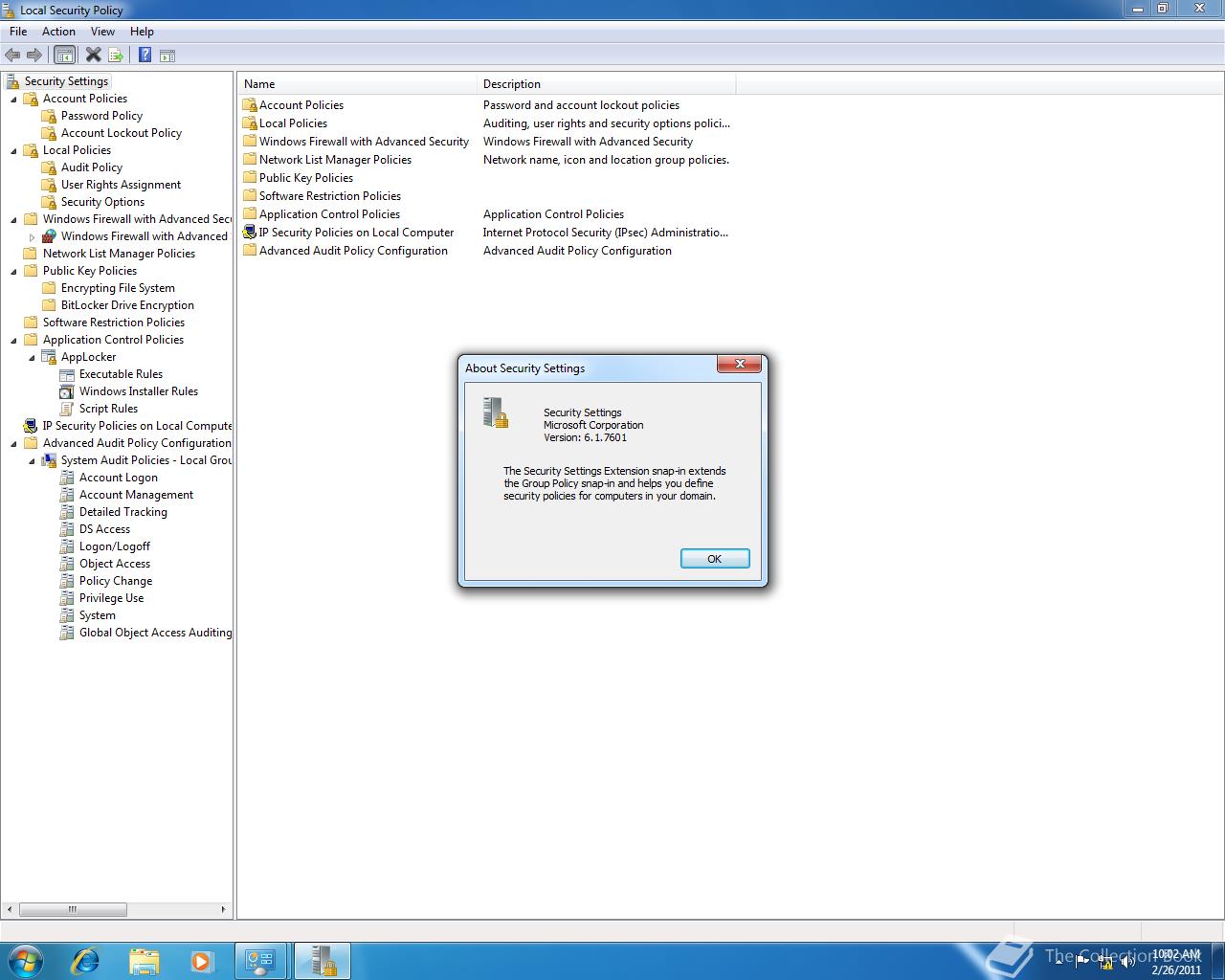Open the File menu
Screen dimensions: 1225x980
pyautogui.click(x=18, y=32)
